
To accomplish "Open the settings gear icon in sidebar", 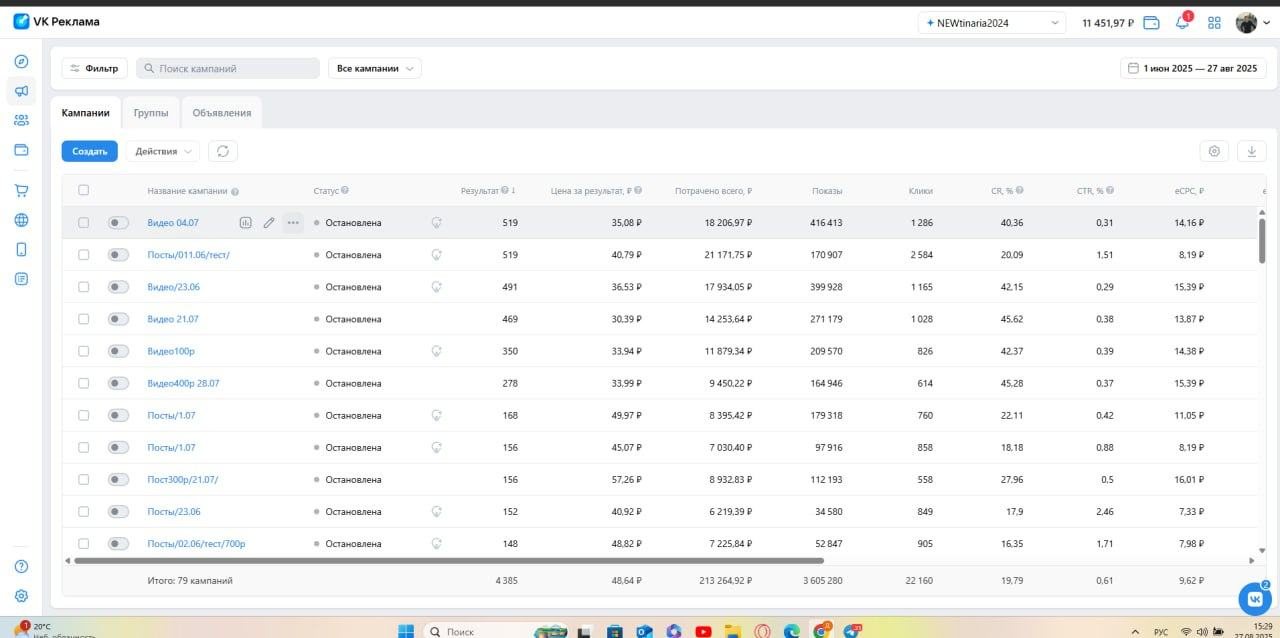I will tap(21, 596).
